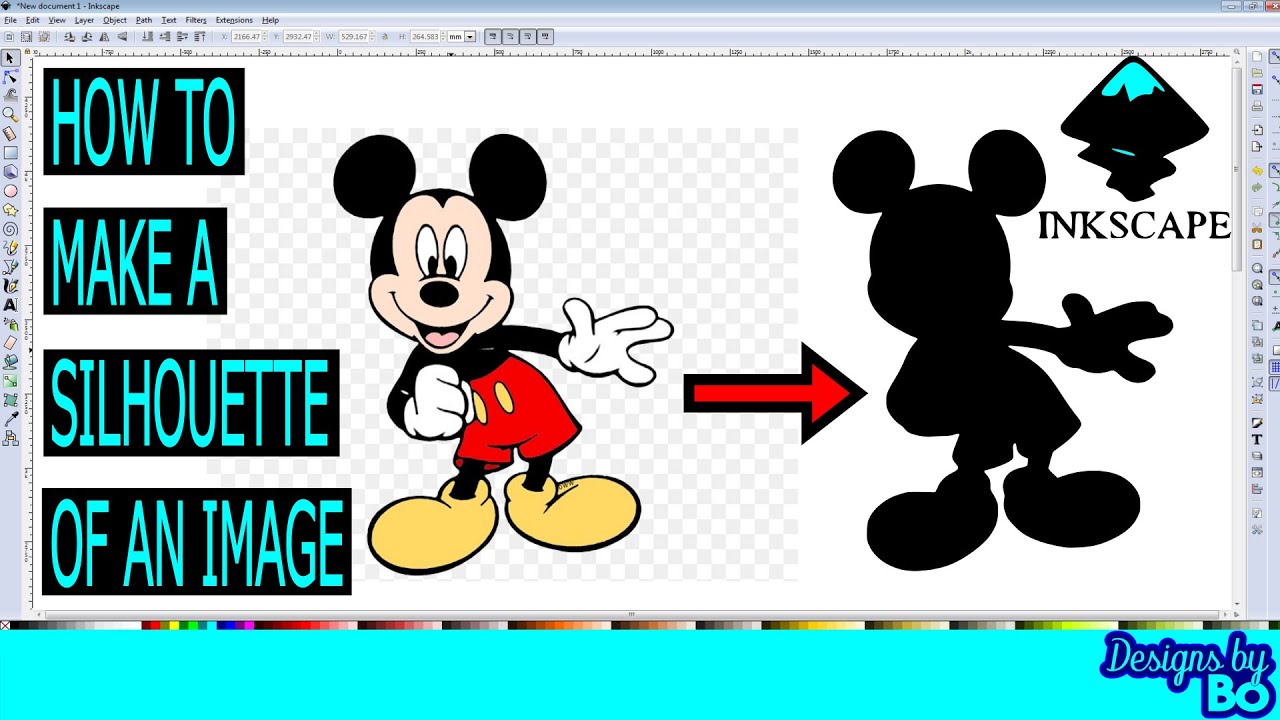Viewport: 1280px width, 720px height.
Task: Select the Gradient tool
Action: 10,381
